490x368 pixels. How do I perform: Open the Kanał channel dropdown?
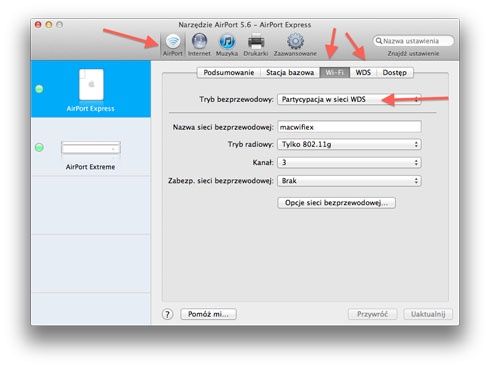(349, 163)
